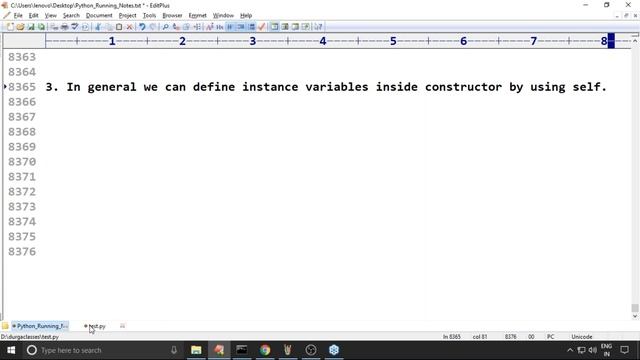This screenshot has width=640, height=360.
Task: Click the word 'instance' in the text
Action: 270,87
